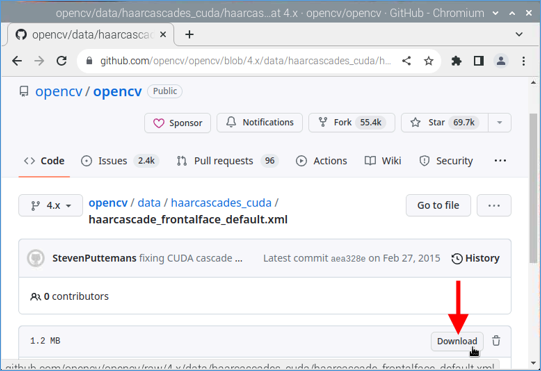Click the page vertical scrollbar
The height and width of the screenshot is (371, 541).
point(533,188)
